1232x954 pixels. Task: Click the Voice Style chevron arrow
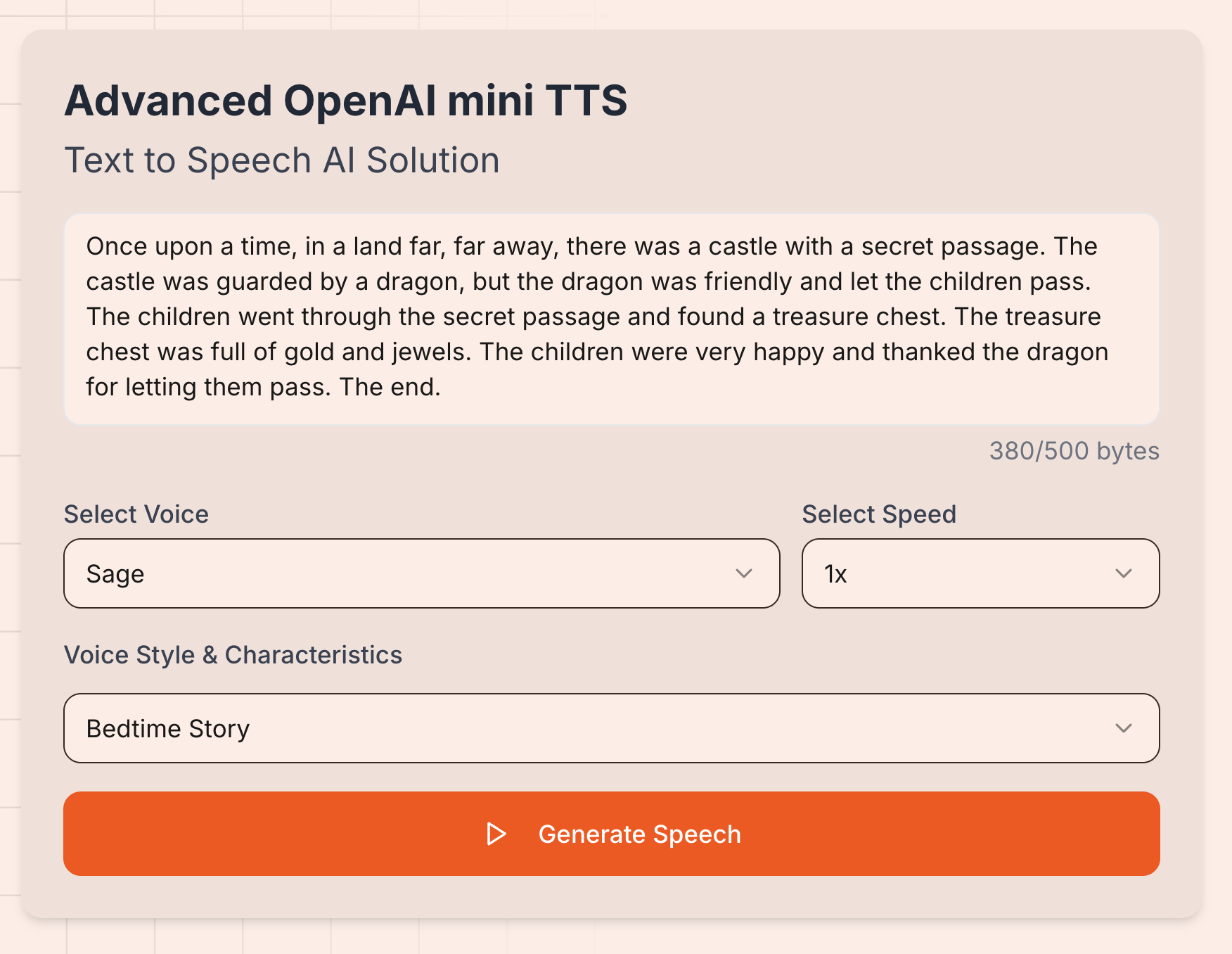[x=1123, y=730]
